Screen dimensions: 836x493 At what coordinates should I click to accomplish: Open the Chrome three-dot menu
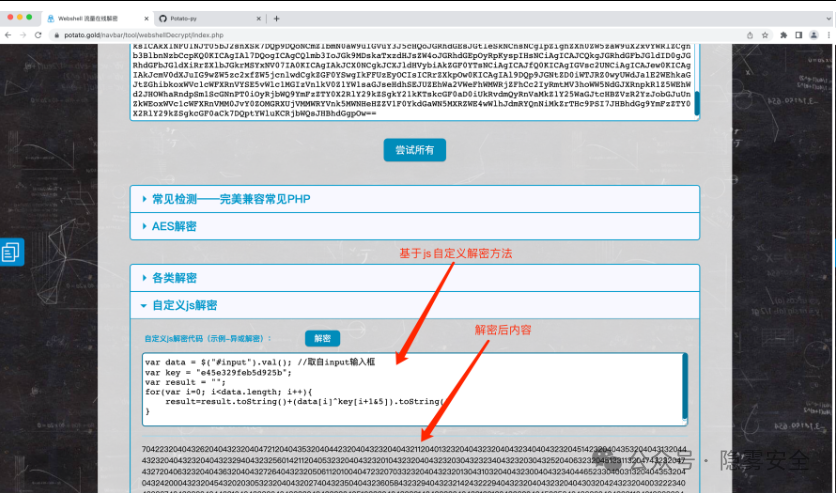(x=829, y=35)
